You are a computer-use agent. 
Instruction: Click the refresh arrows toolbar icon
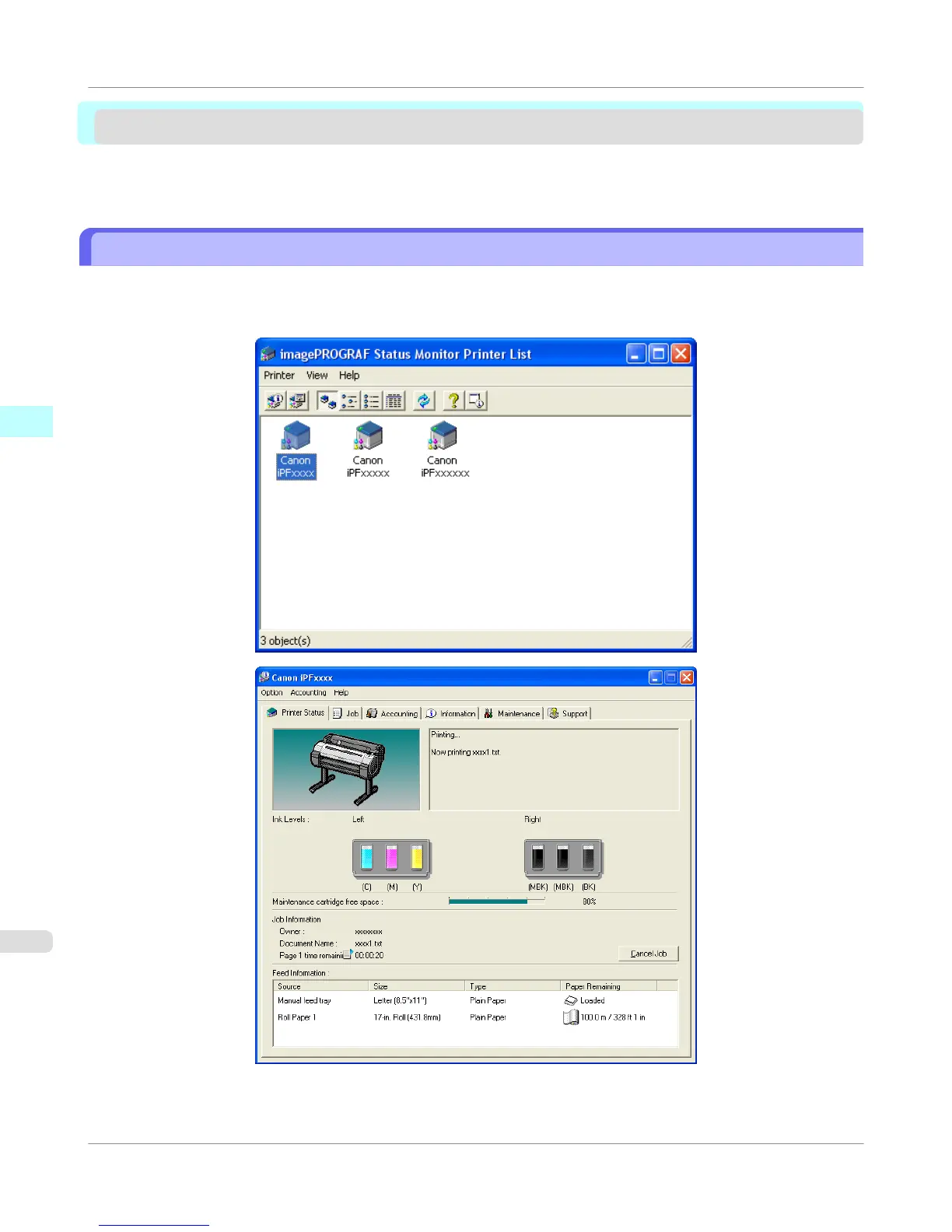pos(423,401)
